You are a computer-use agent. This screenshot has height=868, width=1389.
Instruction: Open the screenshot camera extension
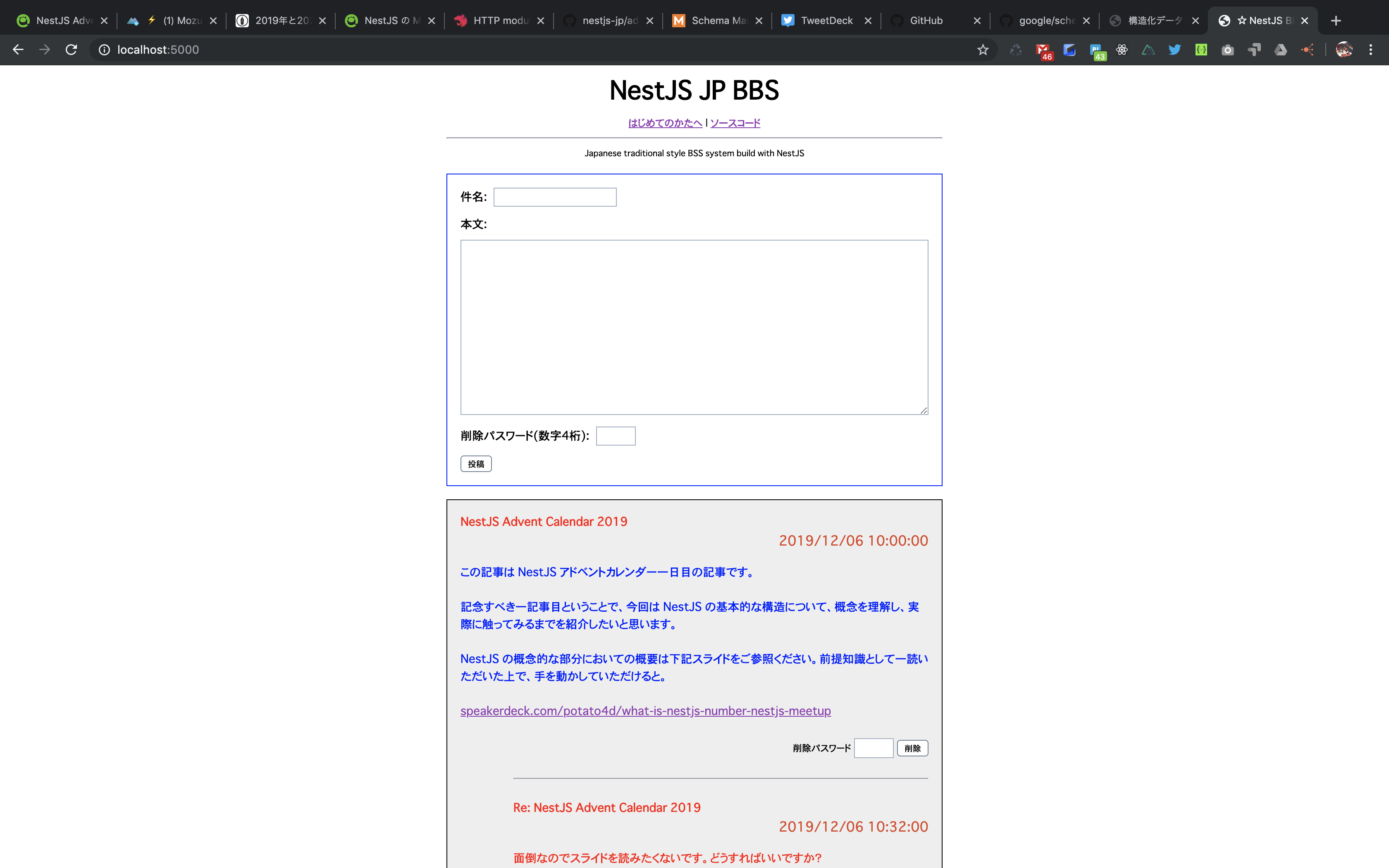[x=1228, y=49]
